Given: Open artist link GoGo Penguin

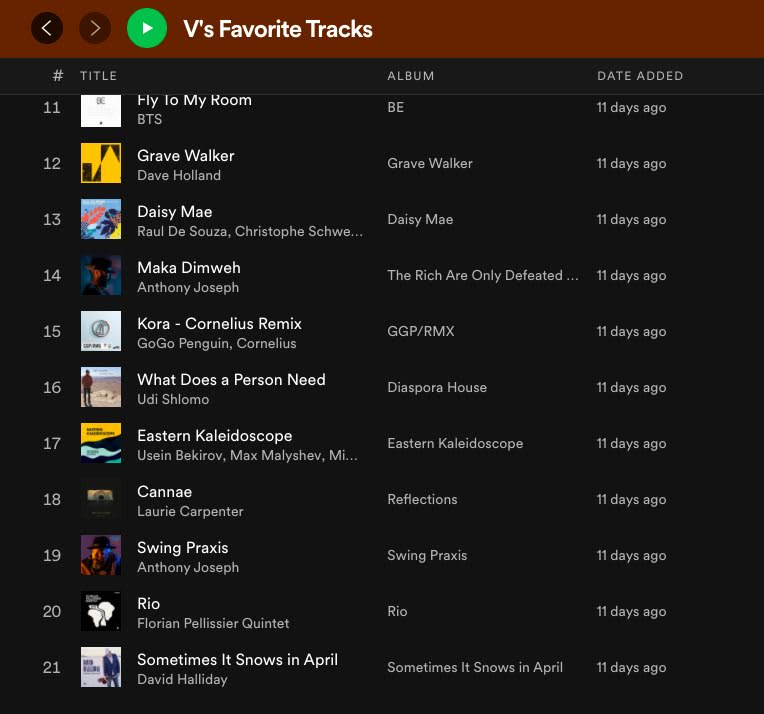Looking at the screenshot, I should coord(183,344).
